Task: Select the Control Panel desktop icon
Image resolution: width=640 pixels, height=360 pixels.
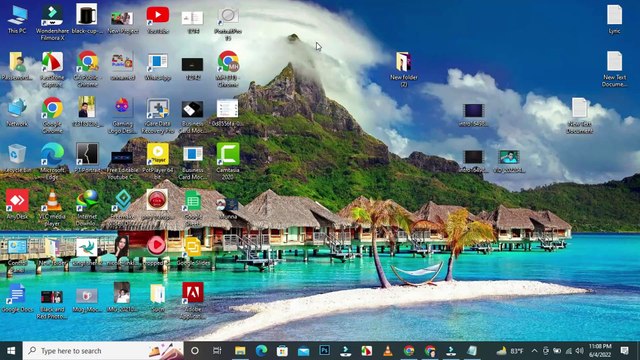Action: [x=17, y=255]
